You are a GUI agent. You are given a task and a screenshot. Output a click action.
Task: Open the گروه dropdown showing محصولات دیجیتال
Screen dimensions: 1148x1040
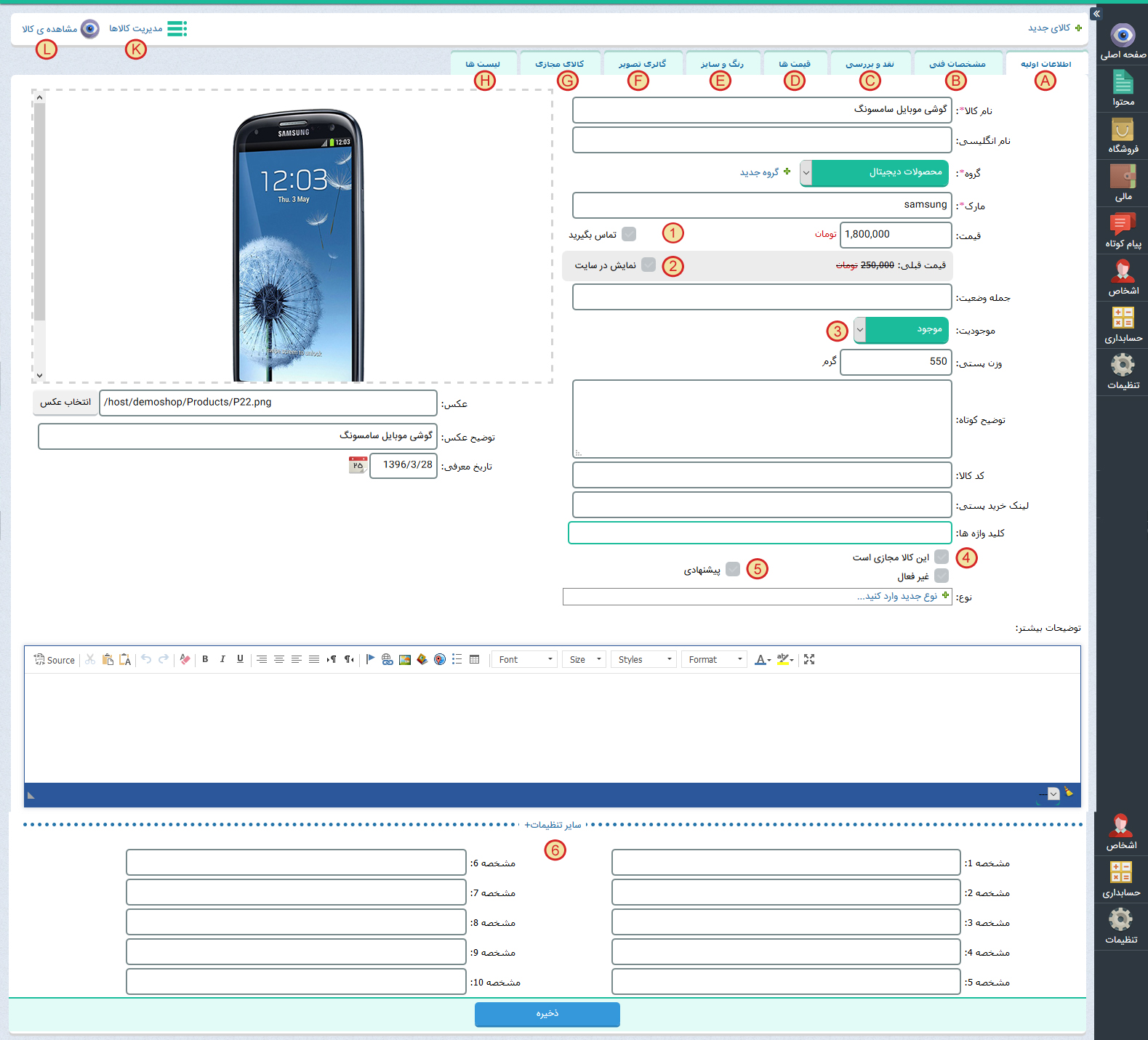[x=875, y=173]
